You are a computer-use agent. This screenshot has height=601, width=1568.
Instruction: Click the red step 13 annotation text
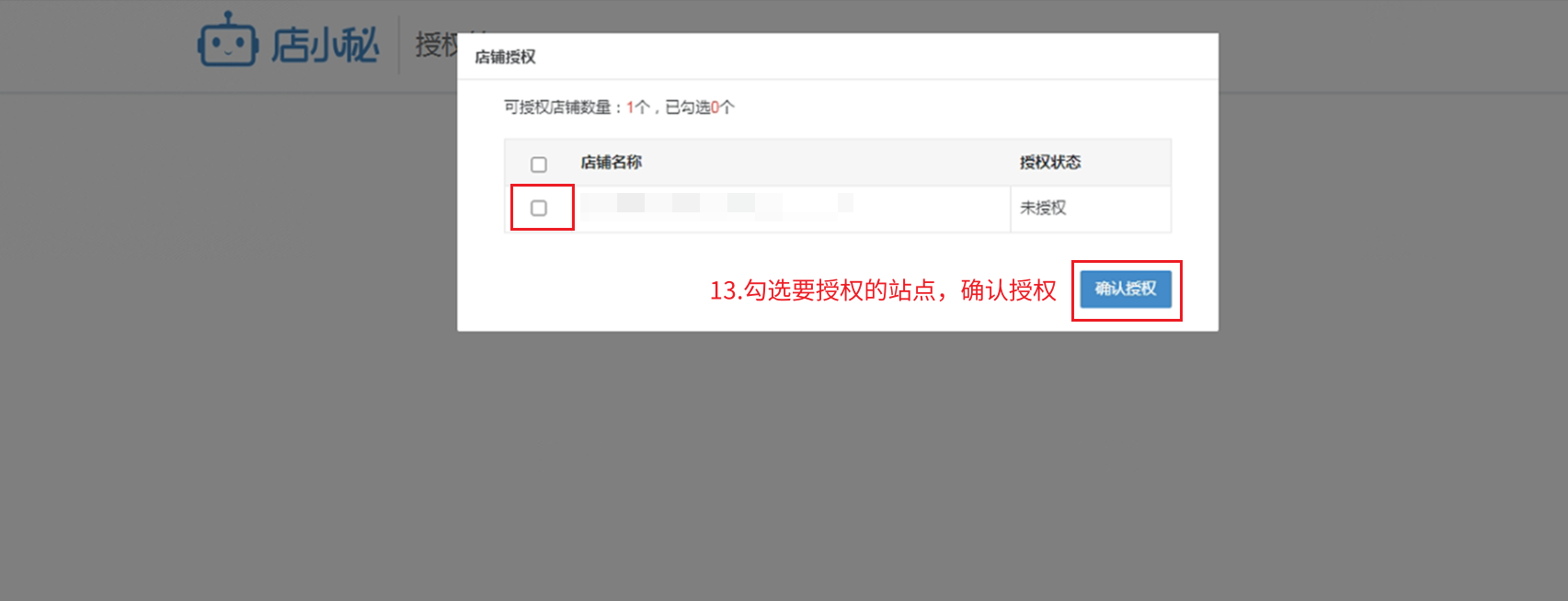(883, 290)
